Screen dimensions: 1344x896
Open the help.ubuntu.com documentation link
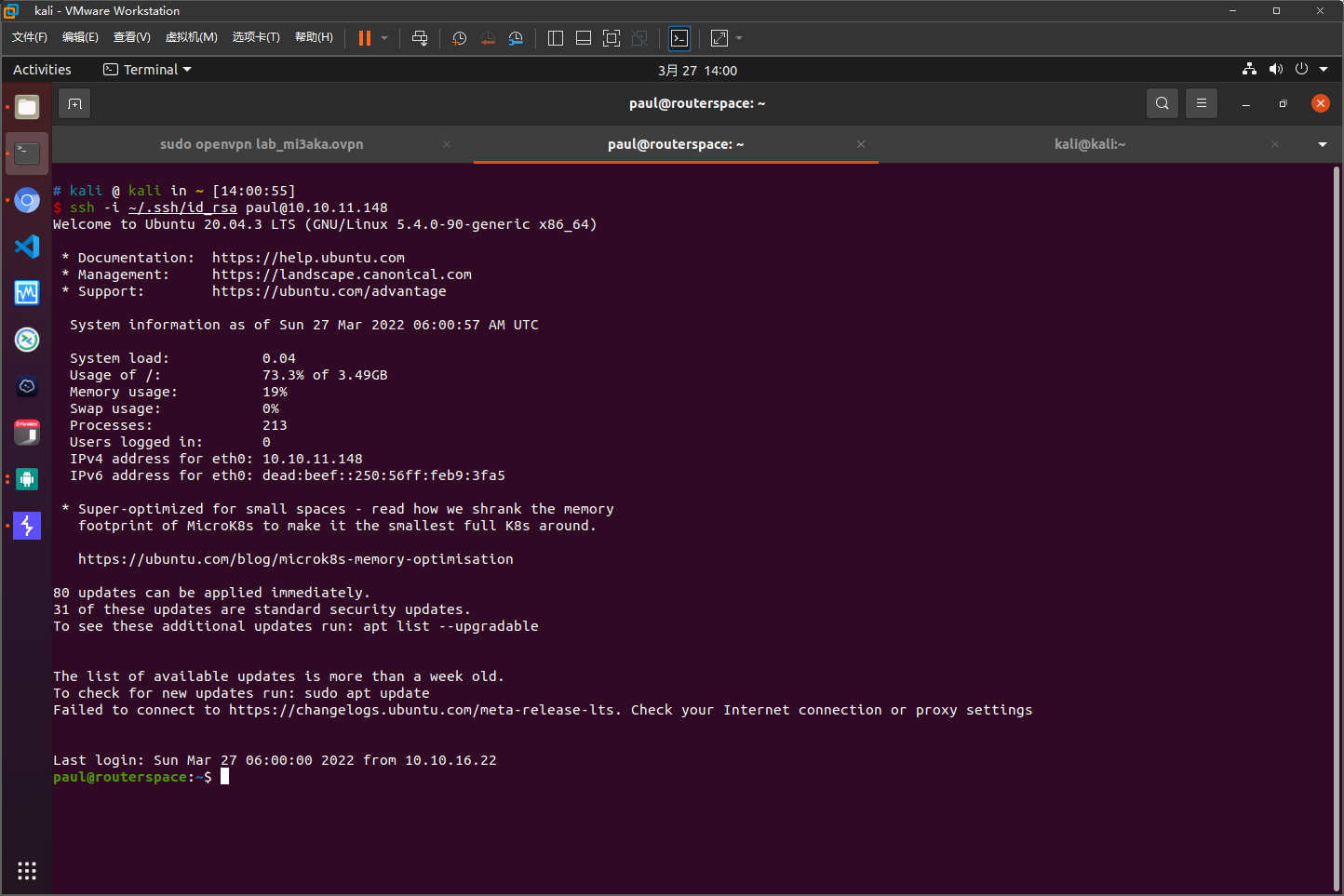click(308, 258)
